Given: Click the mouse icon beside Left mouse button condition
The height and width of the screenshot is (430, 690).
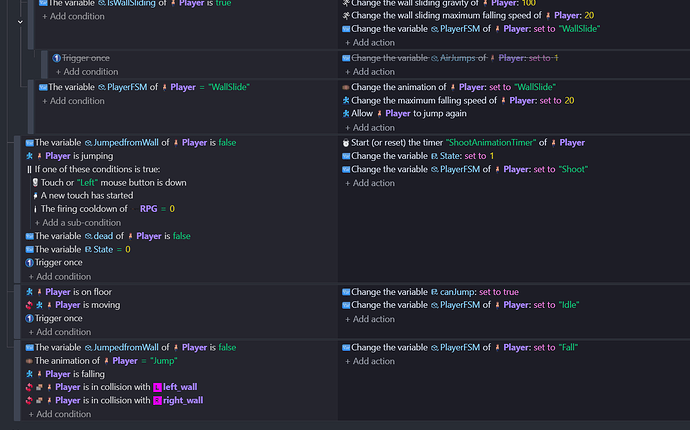Looking at the screenshot, I should [35, 183].
